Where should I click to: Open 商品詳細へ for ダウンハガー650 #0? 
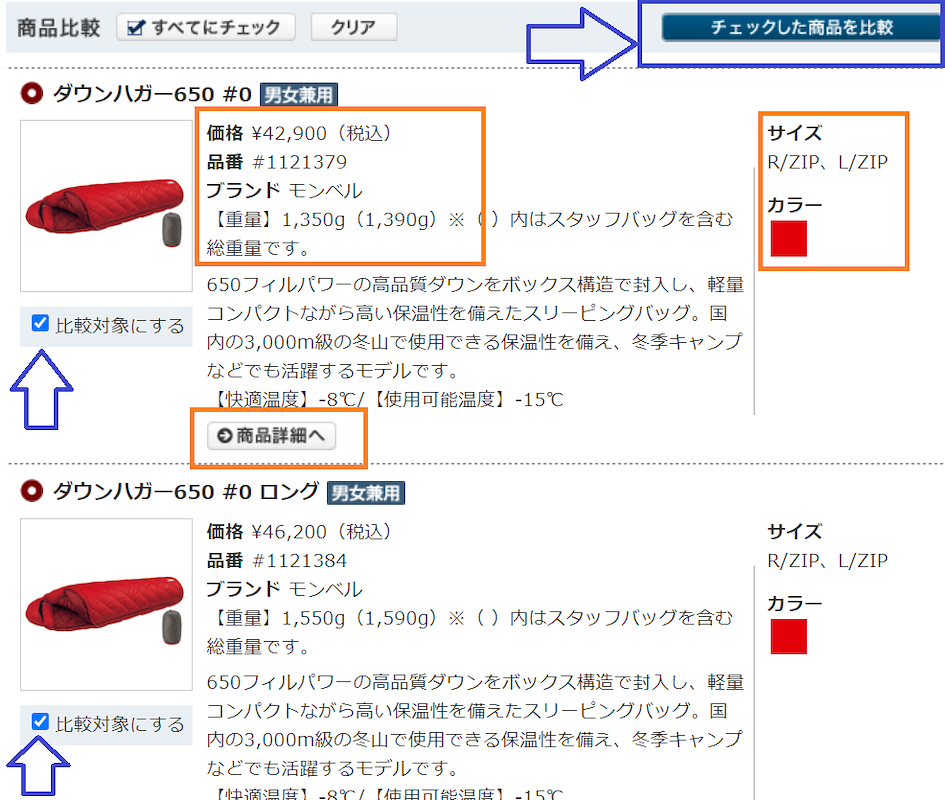271,435
